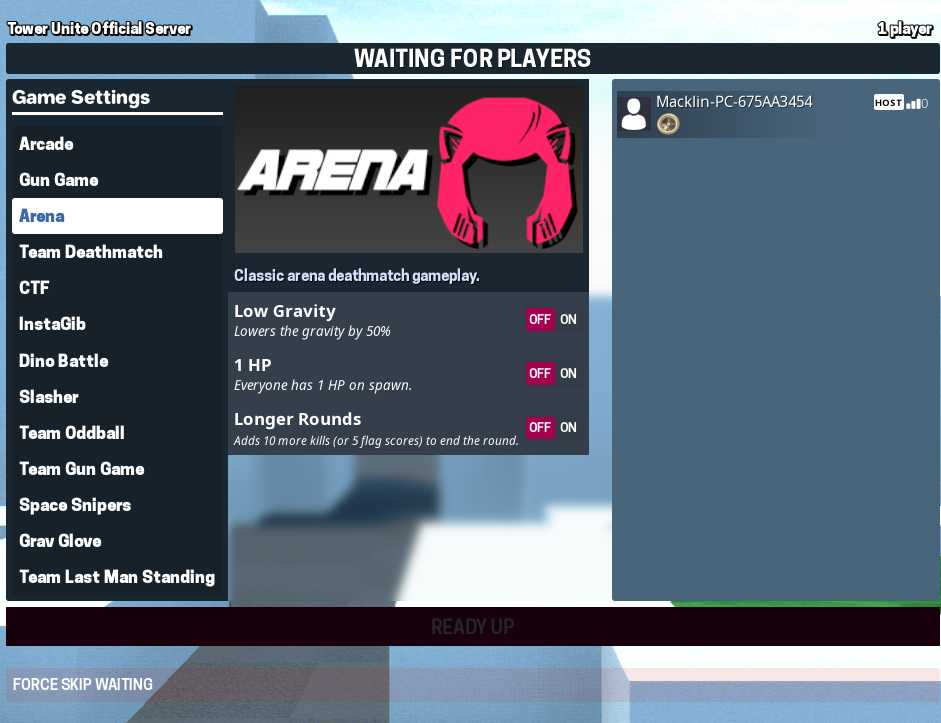The width and height of the screenshot is (941, 723).
Task: Click the WAITING FOR PLAYERS header
Action: coord(472,58)
